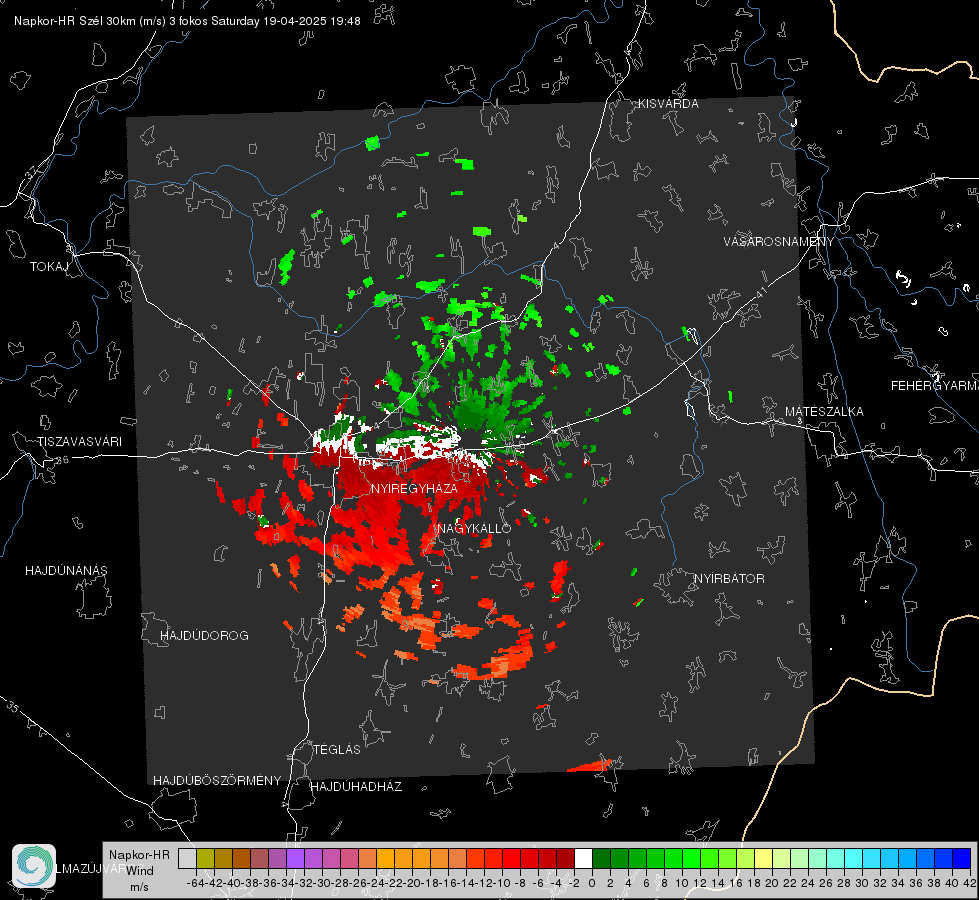
Task: Click the light gray swatch beside Napkor-HR label
Action: (x=187, y=858)
